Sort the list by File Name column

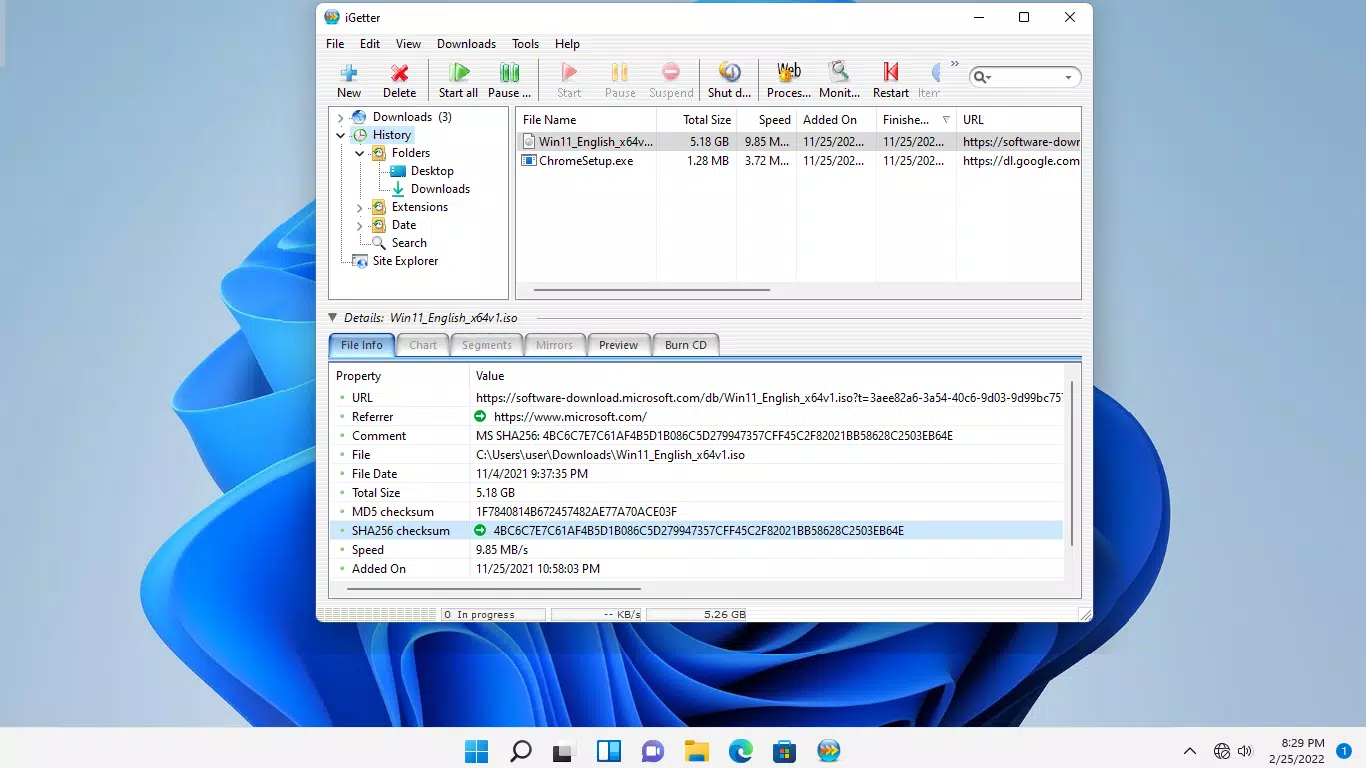(x=586, y=120)
